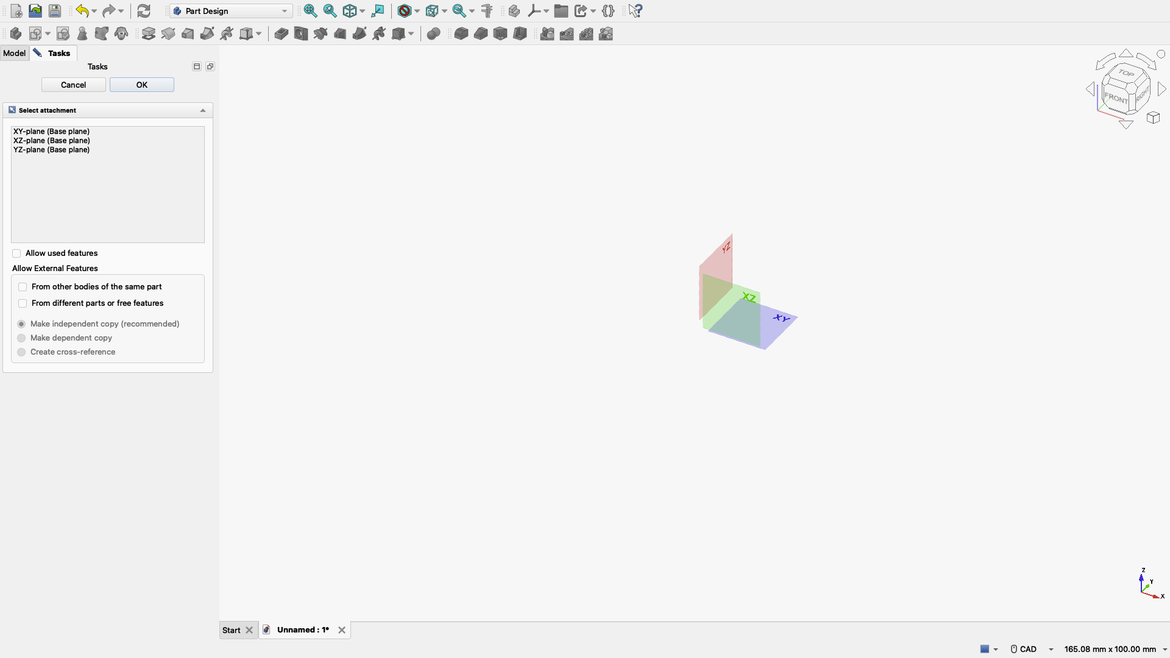Open the Start tab
1170x658 pixels.
pos(231,629)
